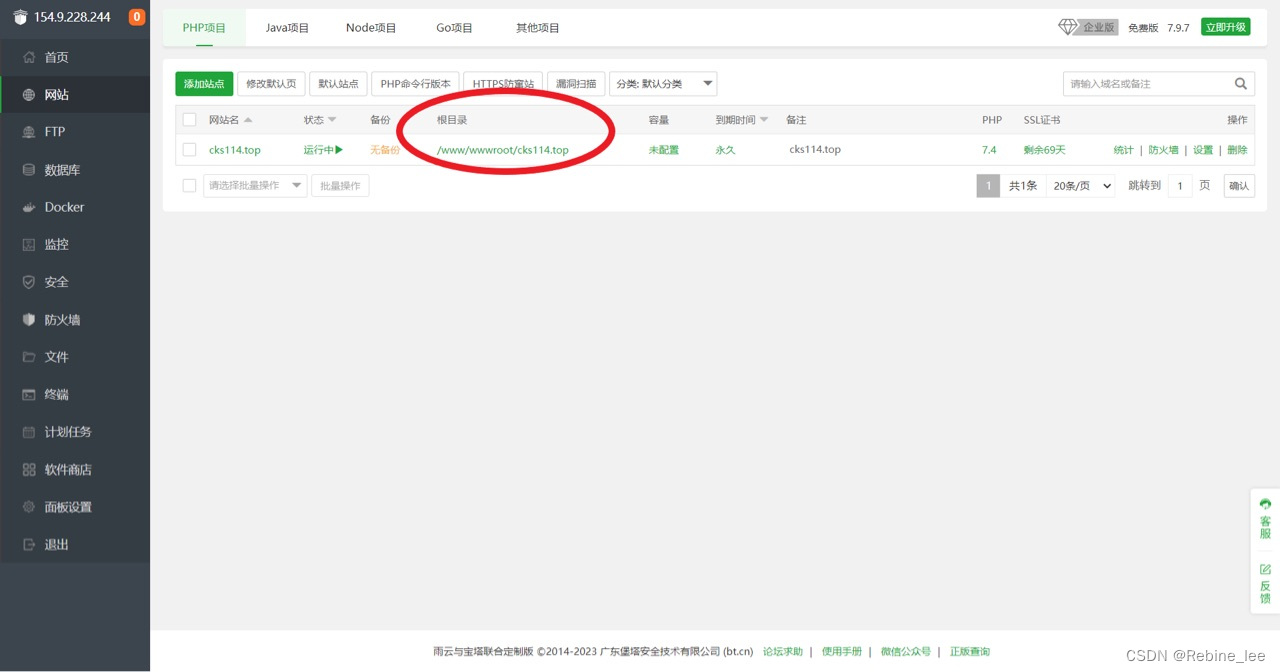Click the shield icon beside 安全
Viewport: 1280px width, 672px height.
click(29, 282)
